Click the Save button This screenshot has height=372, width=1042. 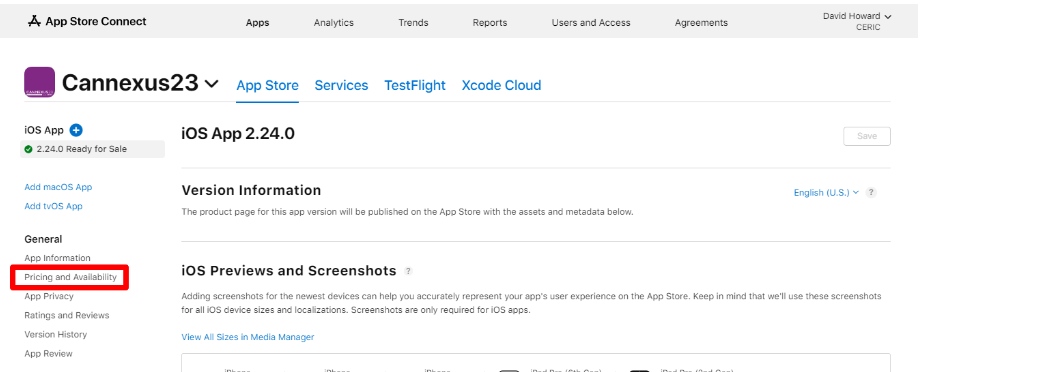tap(867, 136)
